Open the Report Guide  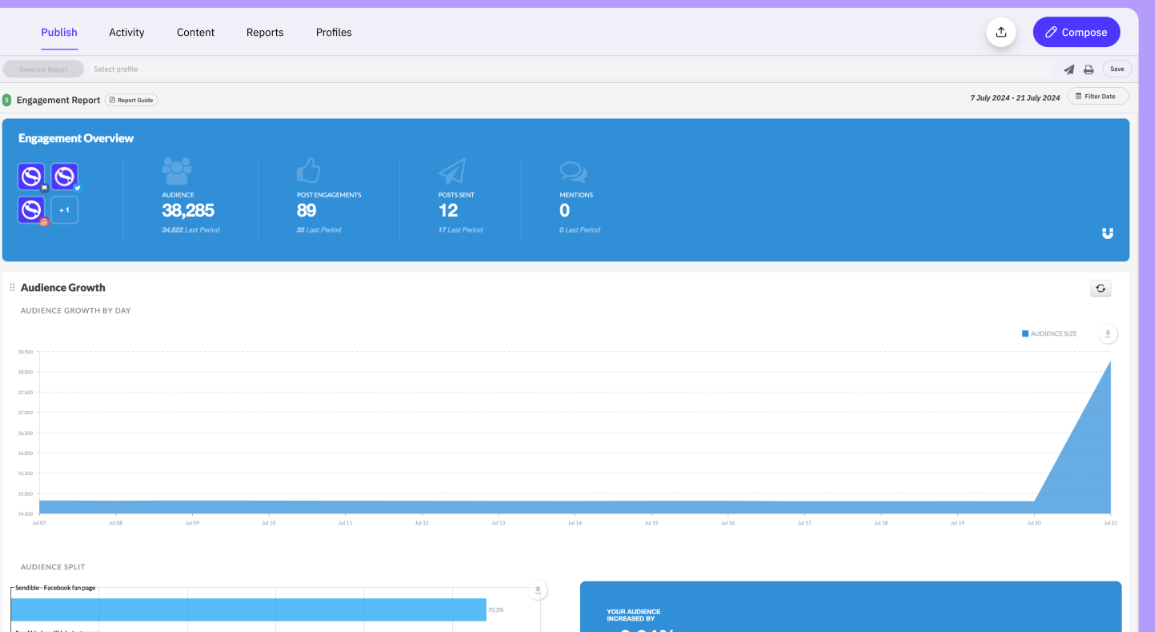132,100
